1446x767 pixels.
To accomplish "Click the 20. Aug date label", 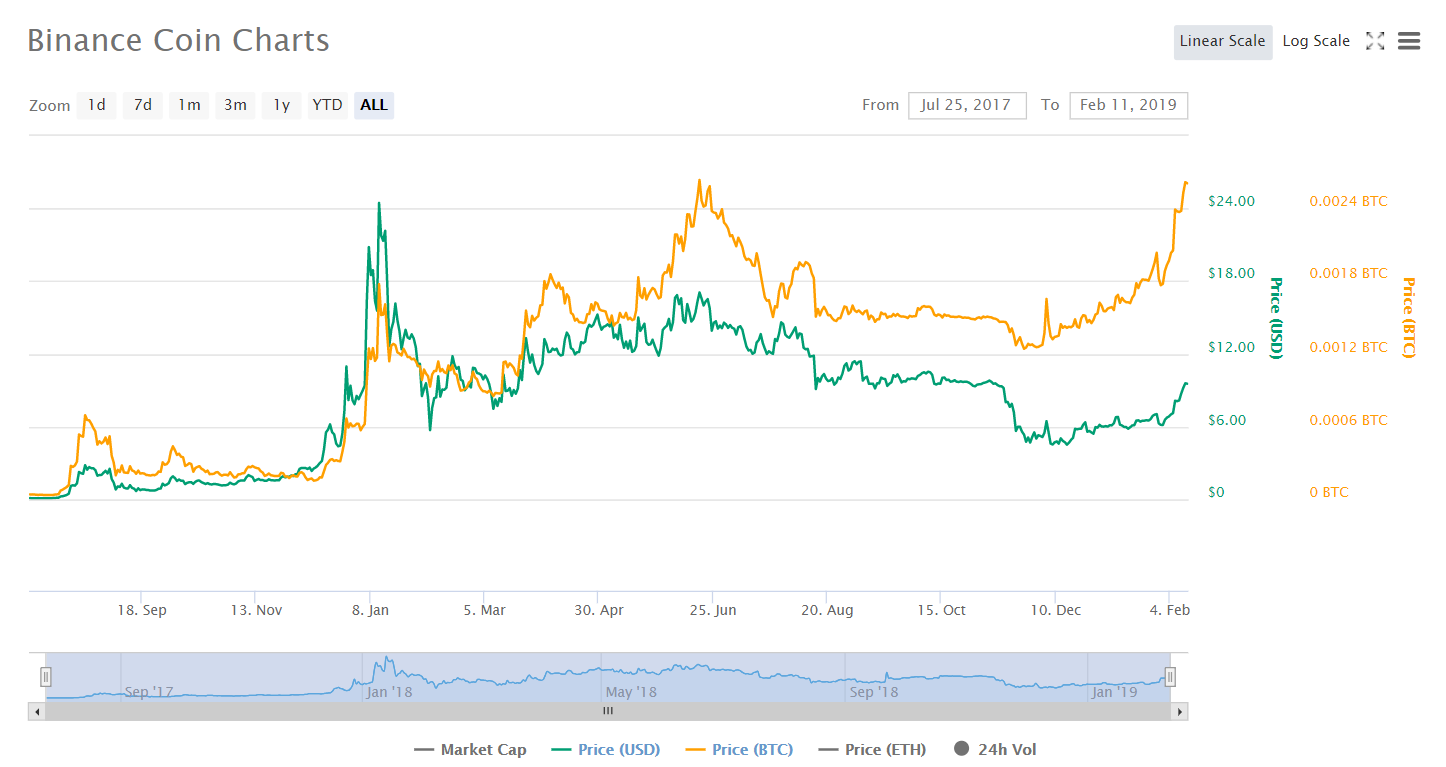I will (827, 609).
